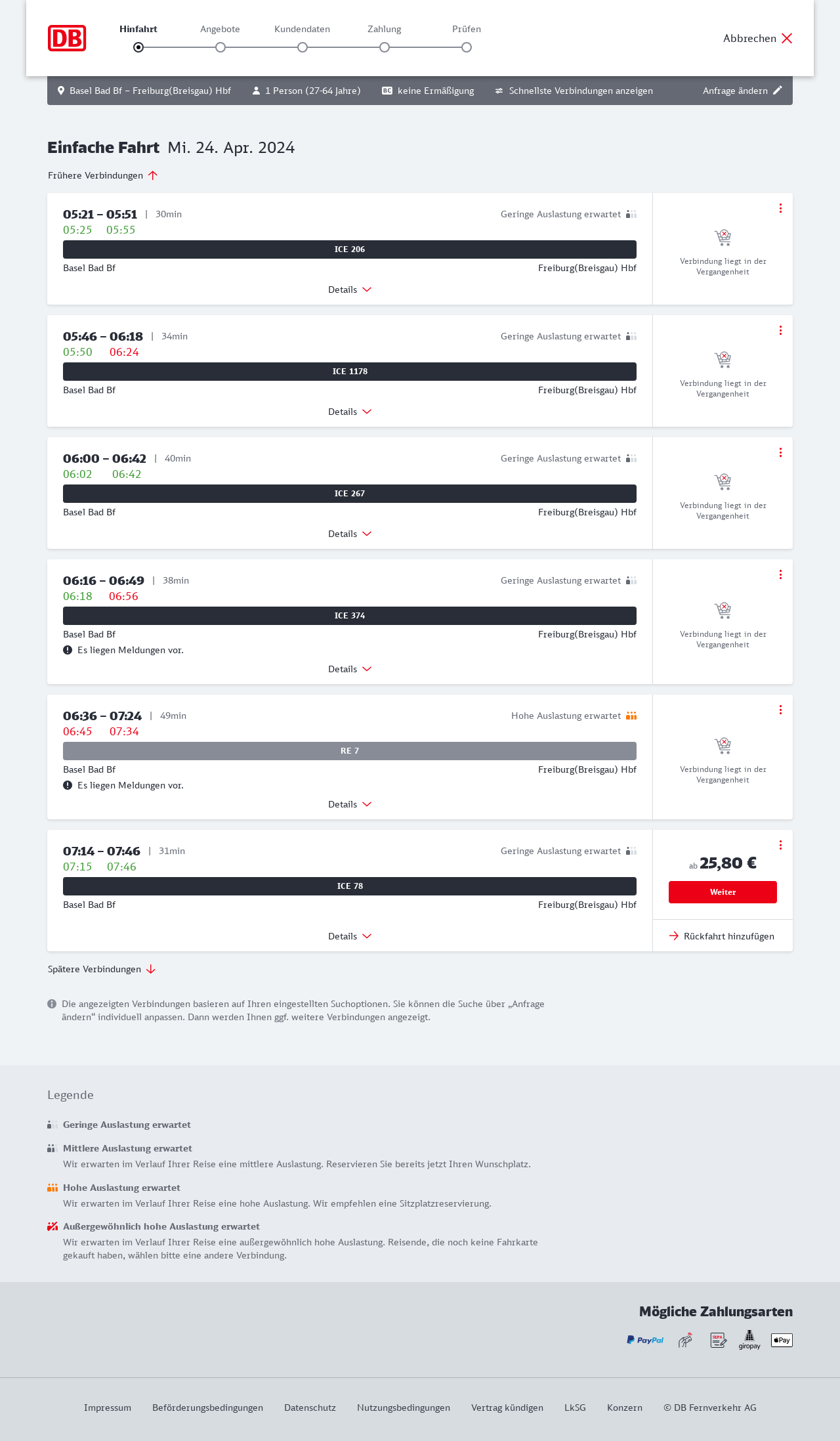Expand Details for ICE 374 connection

click(350, 669)
